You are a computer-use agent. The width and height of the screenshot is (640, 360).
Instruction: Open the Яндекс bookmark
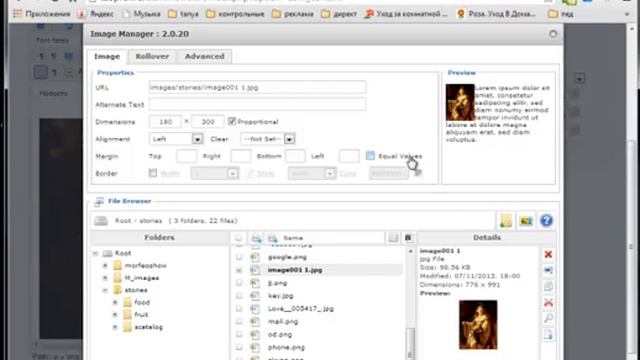(96, 14)
